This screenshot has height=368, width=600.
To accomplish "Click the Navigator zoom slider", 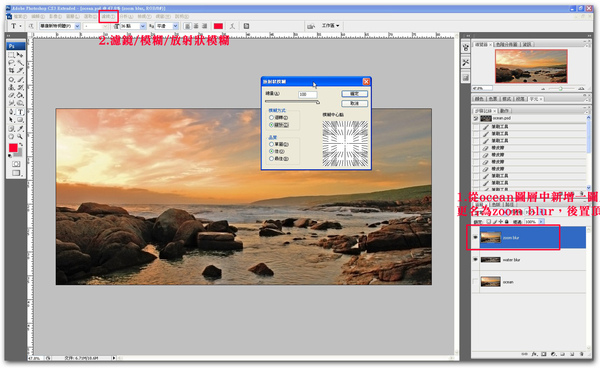I will 561,88.
